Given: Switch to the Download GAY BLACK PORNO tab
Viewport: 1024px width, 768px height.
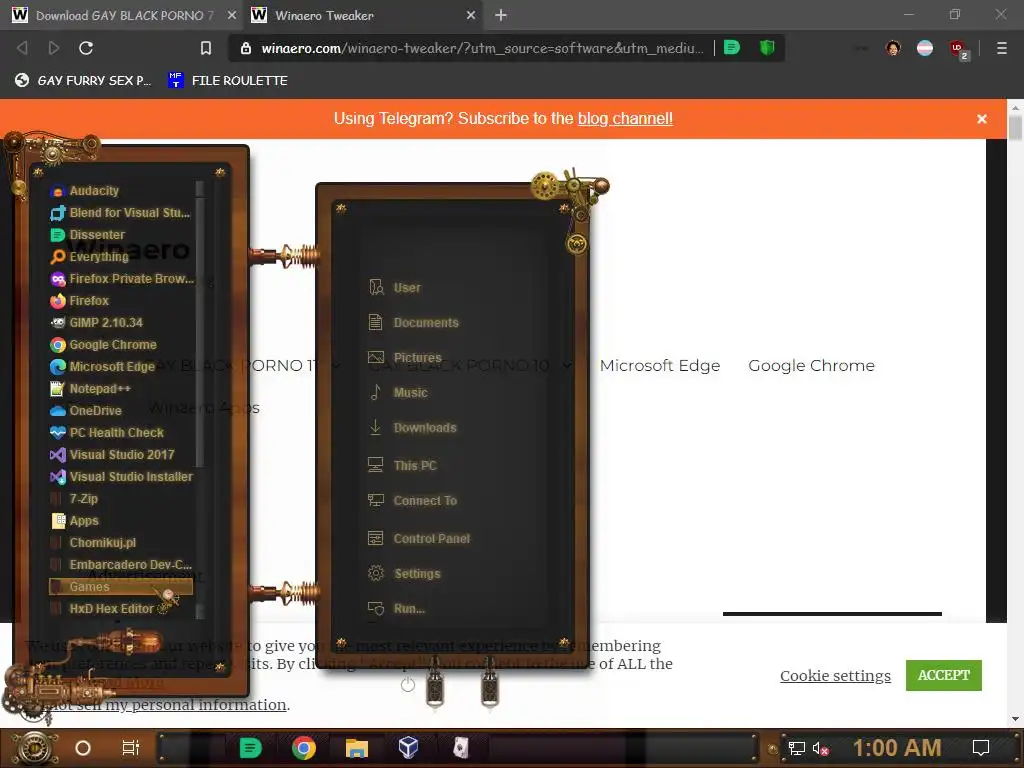Looking at the screenshot, I should point(122,15).
